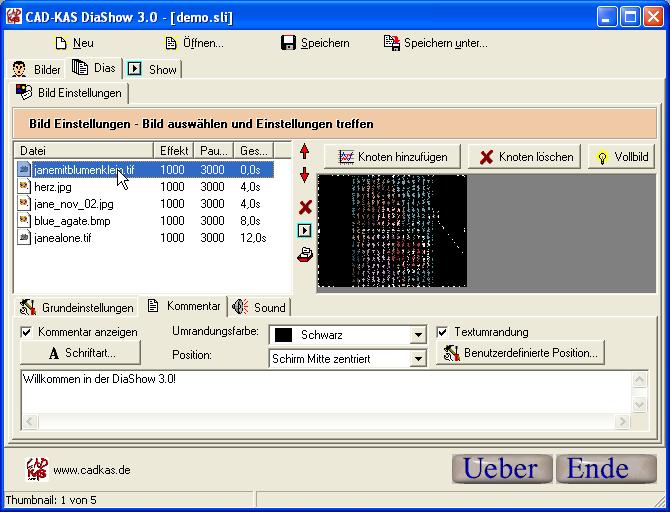
Task: Disable the Textumrandung checkbox
Action: [x=443, y=332]
